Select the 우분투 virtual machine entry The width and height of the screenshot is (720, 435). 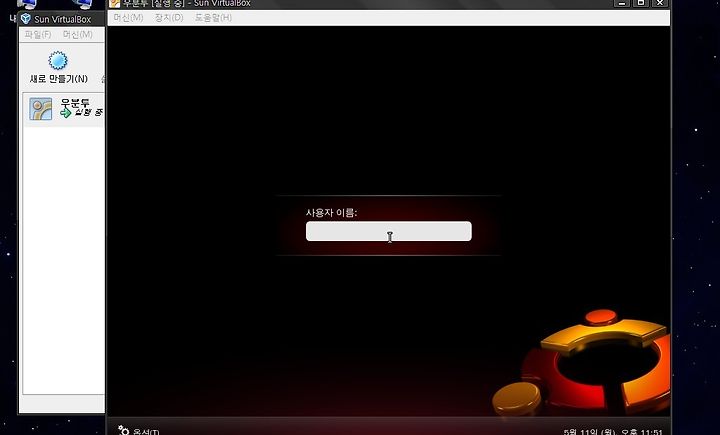tap(64, 109)
